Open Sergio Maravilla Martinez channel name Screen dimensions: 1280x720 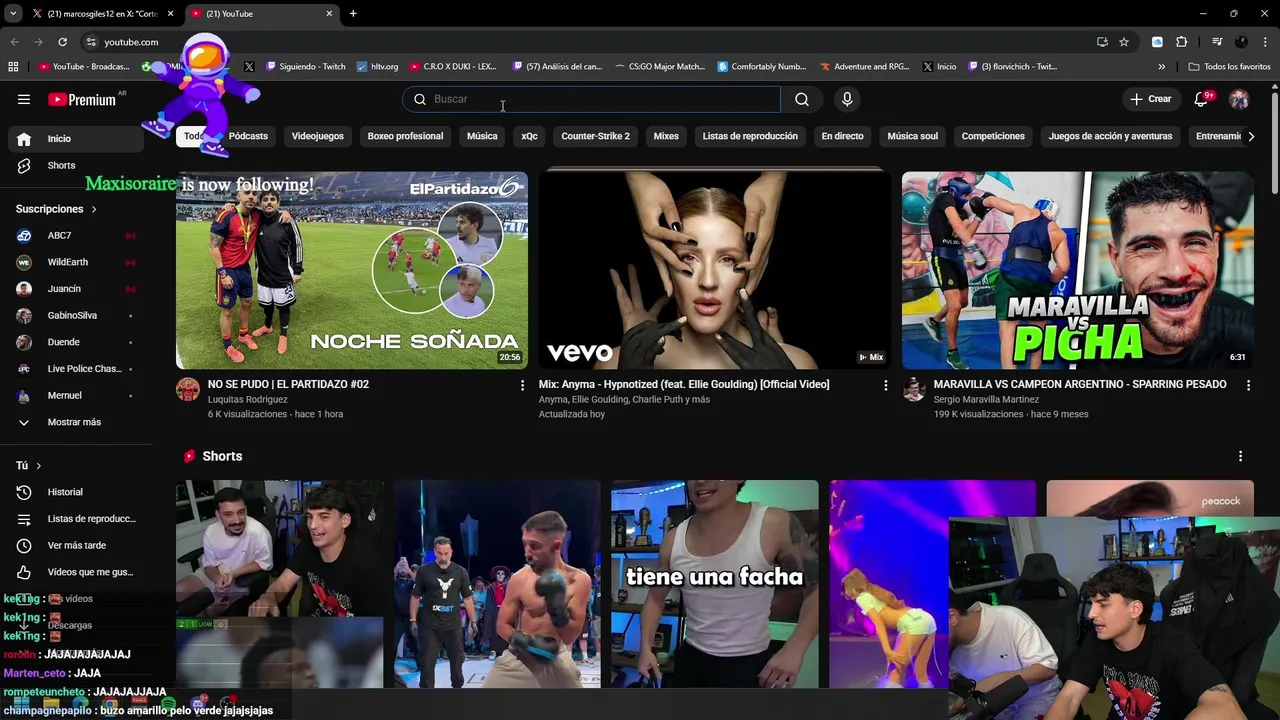pos(986,399)
